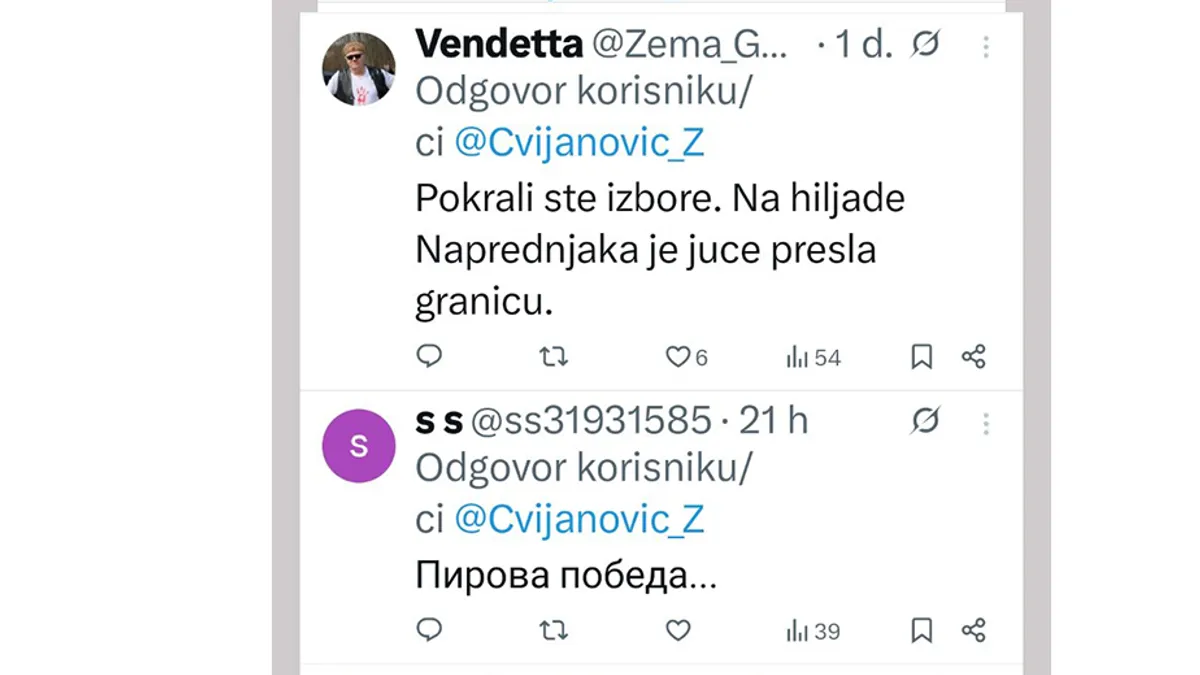Viewport: 1200px width, 675px height.
Task: Click the hidden-view slash icon on Vendetta's tweet
Action: point(925,45)
